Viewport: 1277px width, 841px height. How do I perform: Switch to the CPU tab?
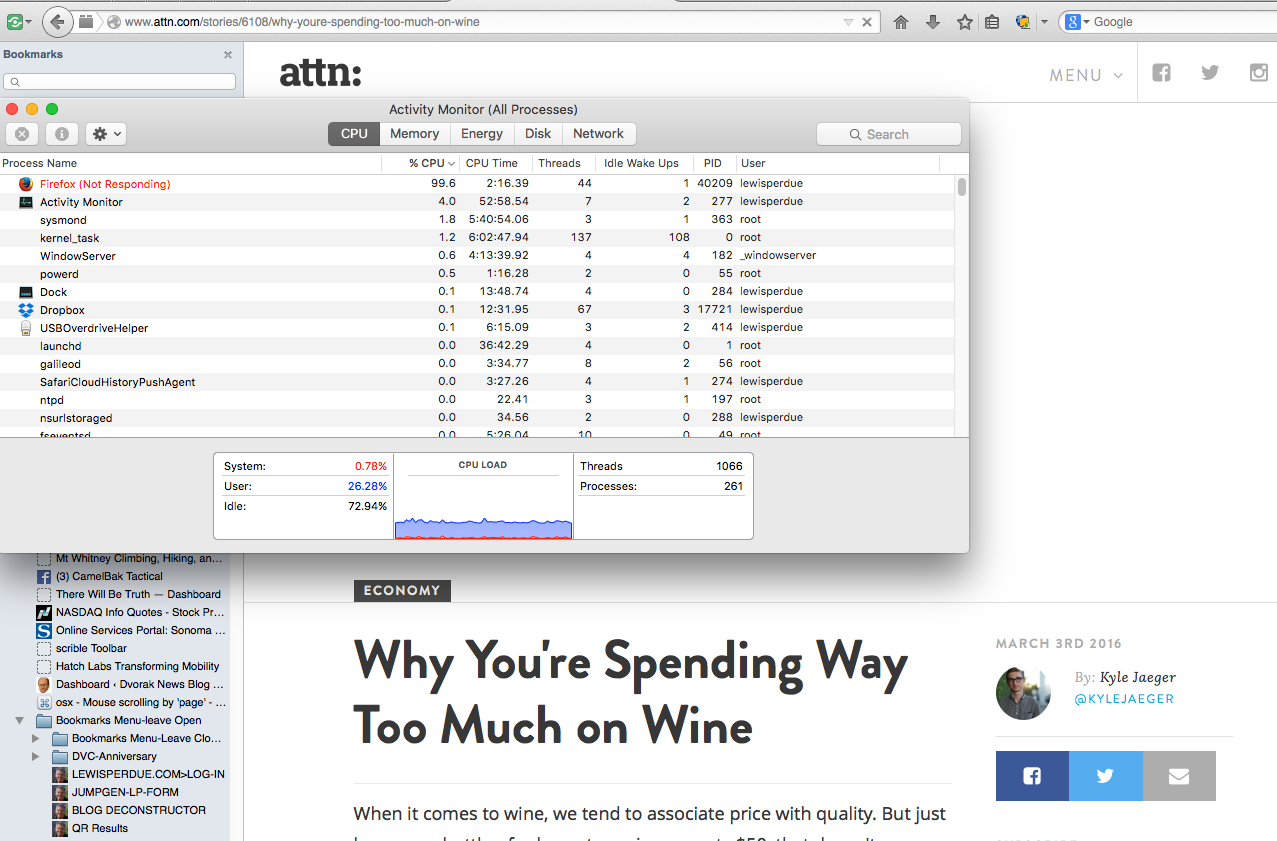354,134
